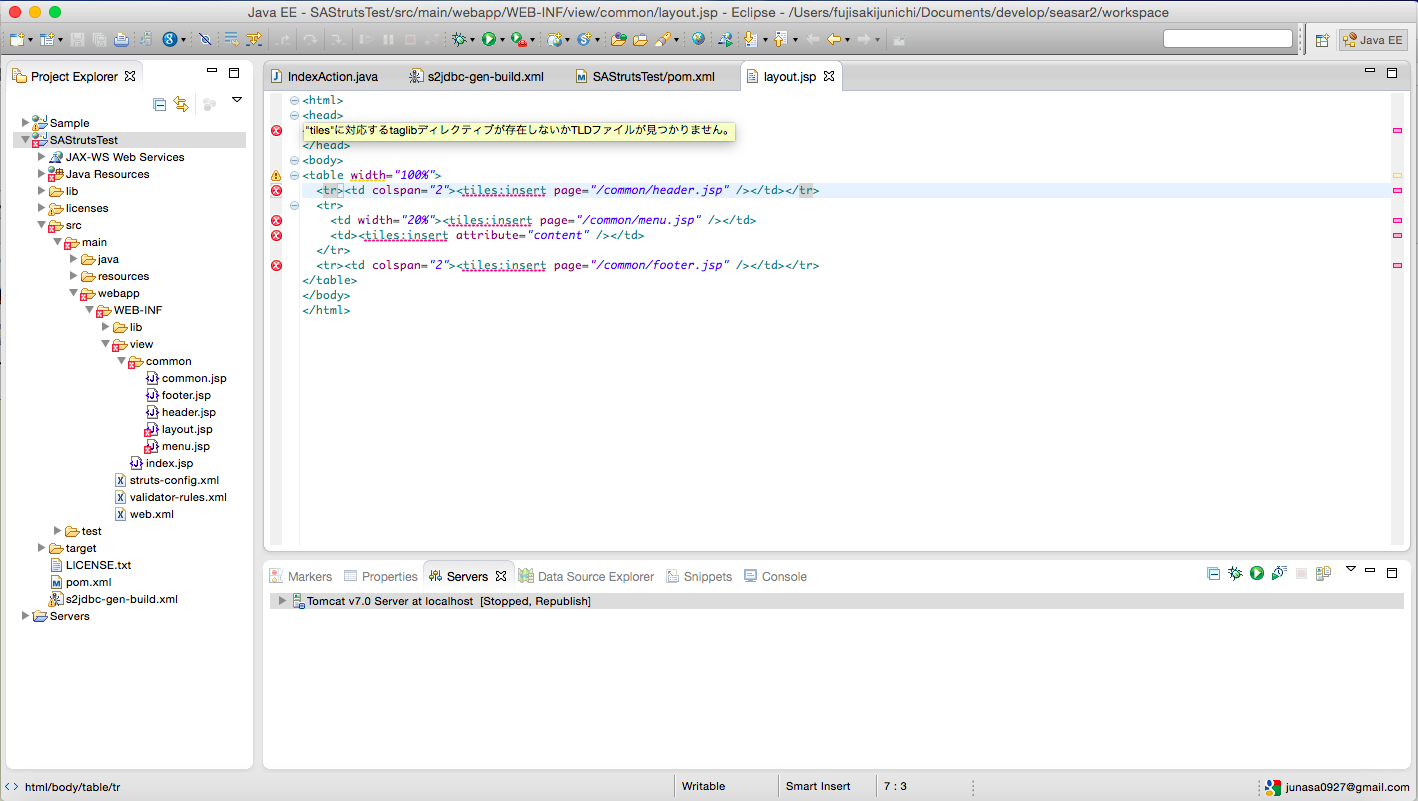Screen dimensions: 1418x801
Task: Click the status bar Google account icon
Action: click(x=1272, y=787)
